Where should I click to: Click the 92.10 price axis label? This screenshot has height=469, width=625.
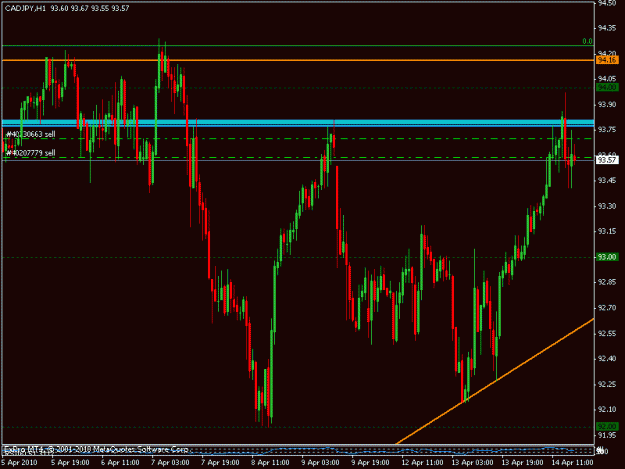click(607, 410)
